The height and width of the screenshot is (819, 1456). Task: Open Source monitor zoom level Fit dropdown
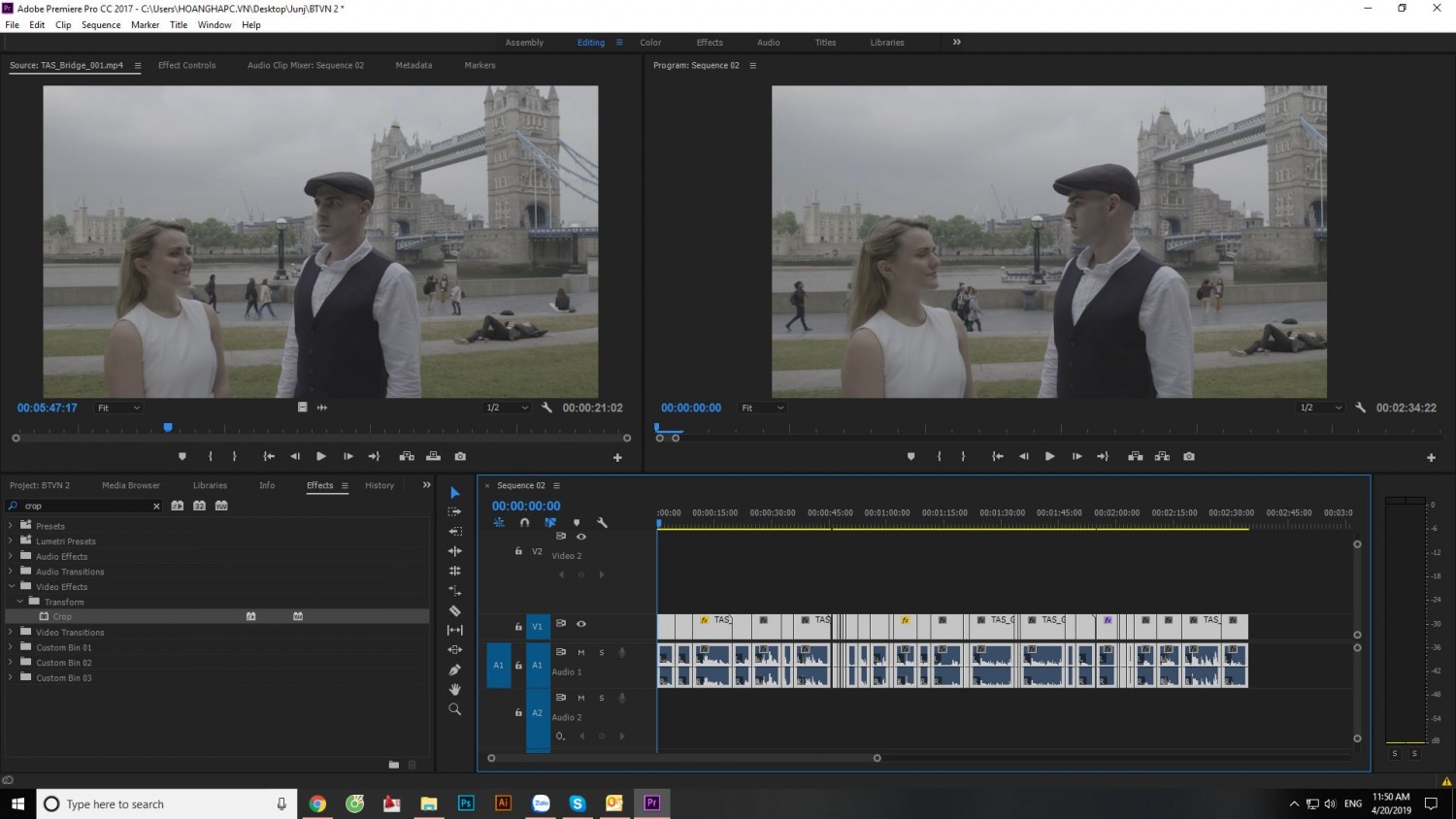(x=118, y=408)
